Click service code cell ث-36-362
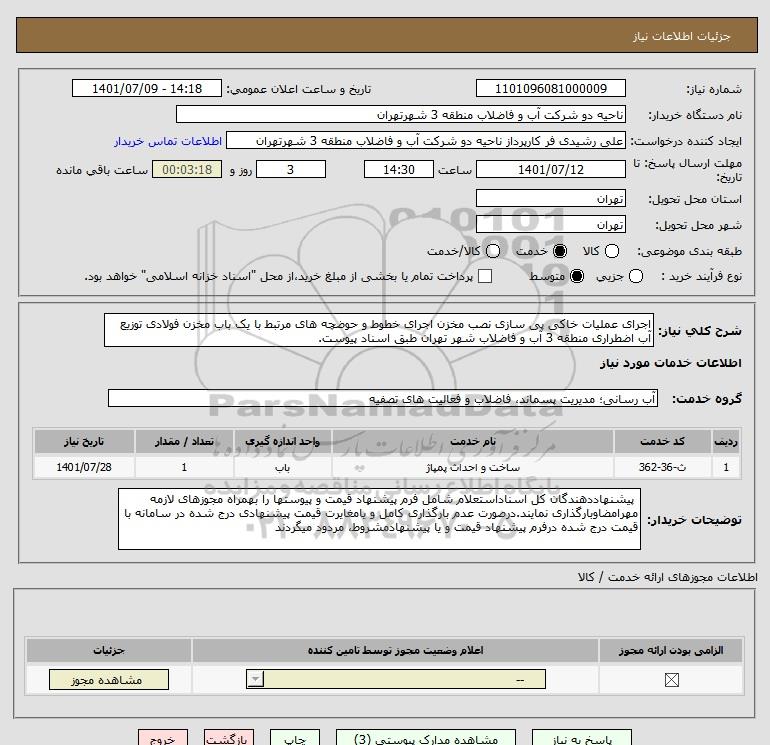770x745 pixels. click(x=662, y=467)
